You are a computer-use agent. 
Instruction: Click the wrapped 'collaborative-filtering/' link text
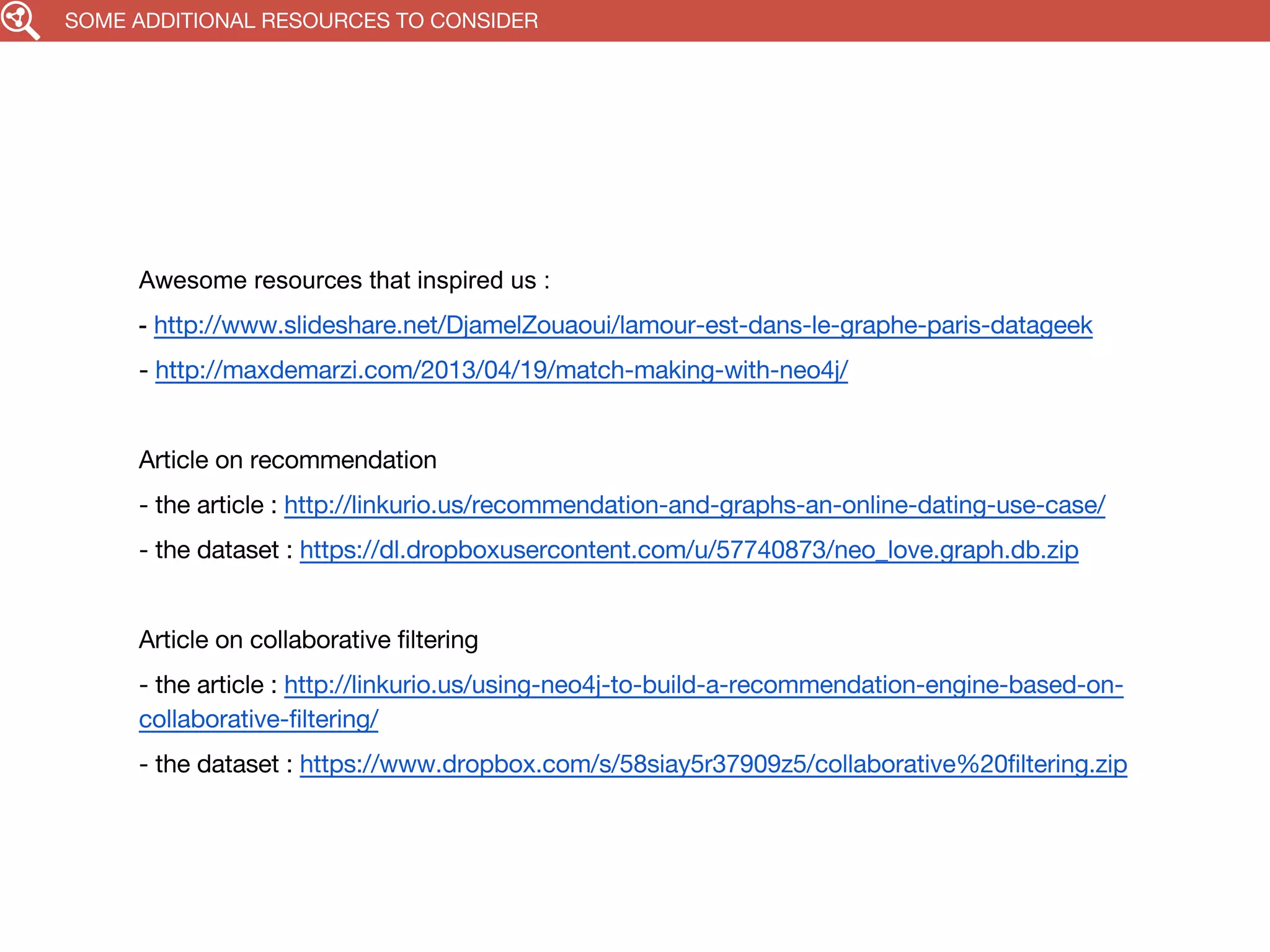click(x=259, y=720)
